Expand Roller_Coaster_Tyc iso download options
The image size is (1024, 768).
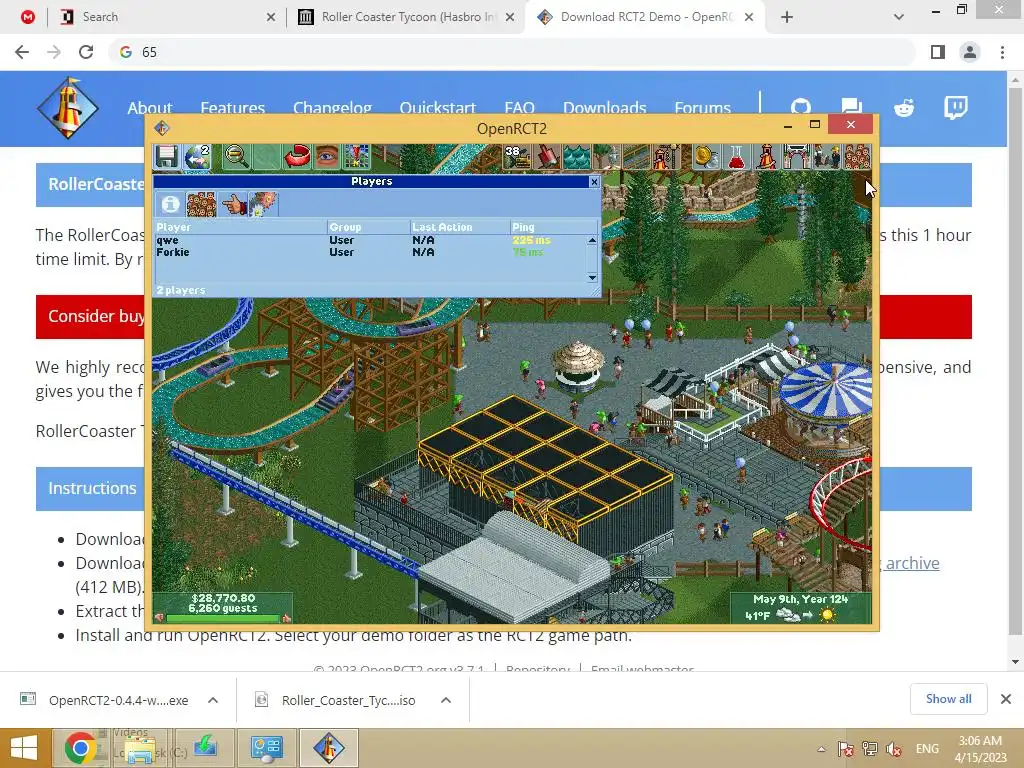[446, 700]
